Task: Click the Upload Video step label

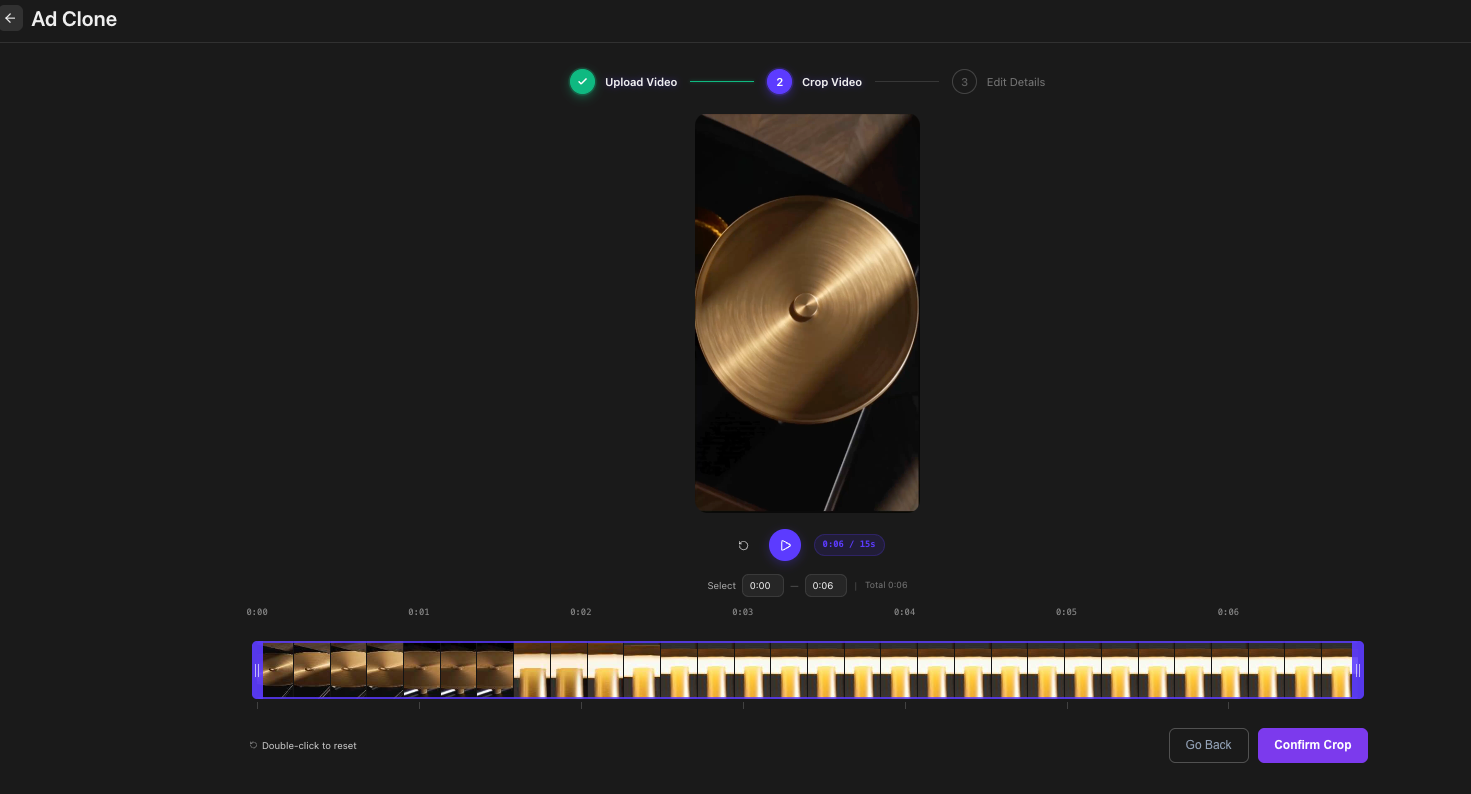Action: click(x=641, y=82)
